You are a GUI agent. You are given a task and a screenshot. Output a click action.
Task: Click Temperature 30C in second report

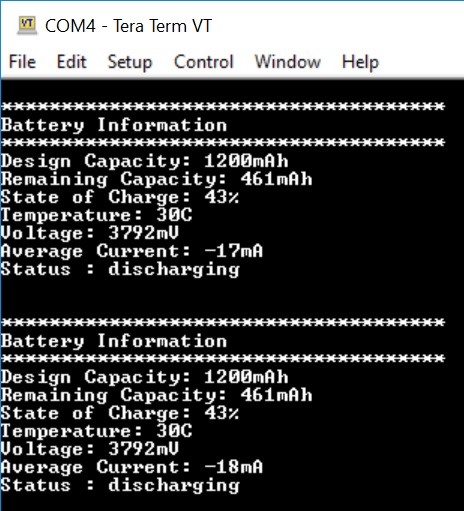pyautogui.click(x=96, y=431)
